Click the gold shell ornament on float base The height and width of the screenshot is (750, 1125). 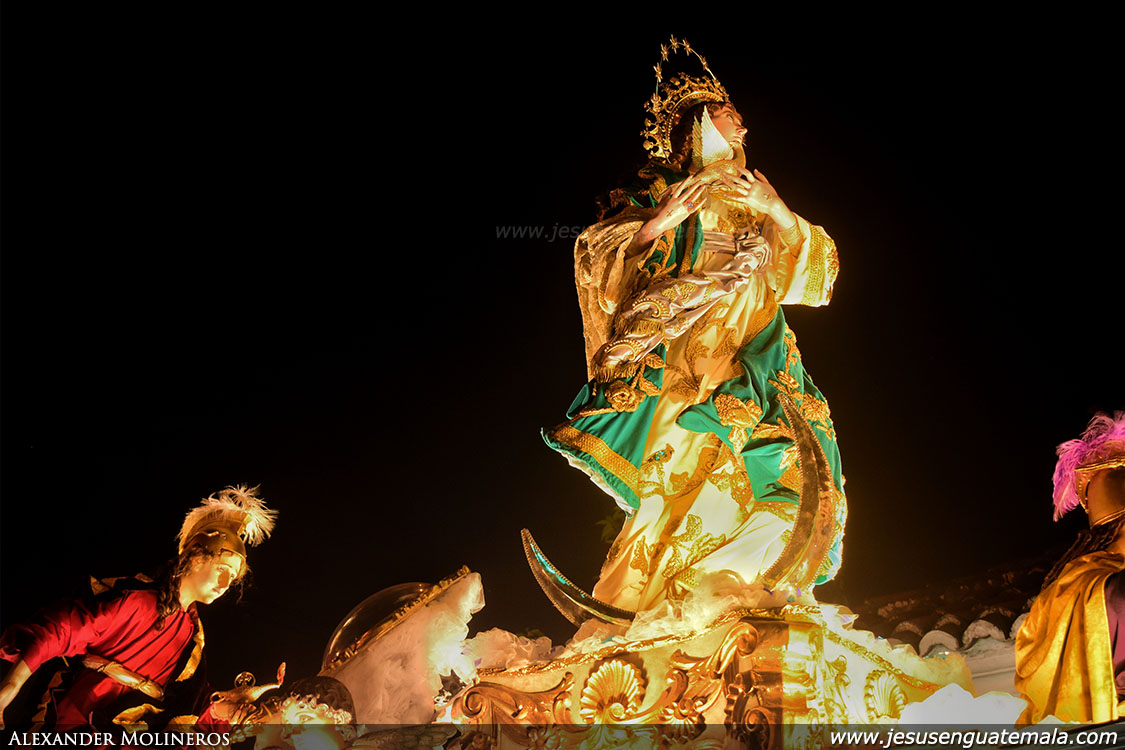pyautogui.click(x=612, y=690)
